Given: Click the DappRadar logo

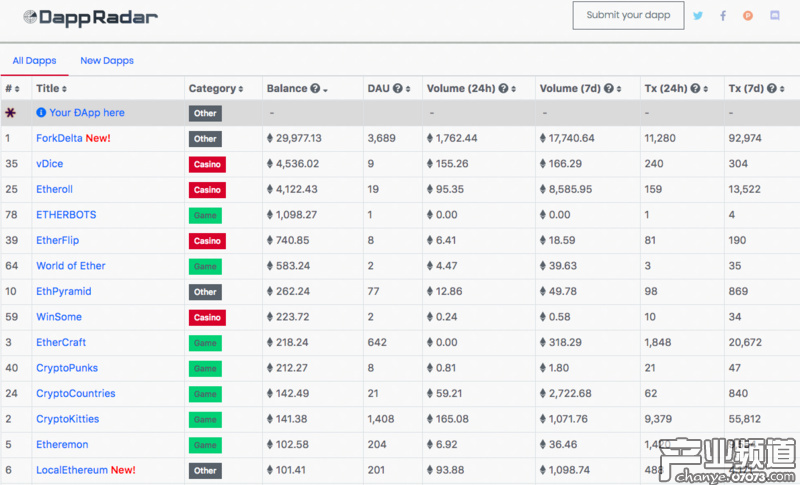Looking at the screenshot, I should 90,17.
